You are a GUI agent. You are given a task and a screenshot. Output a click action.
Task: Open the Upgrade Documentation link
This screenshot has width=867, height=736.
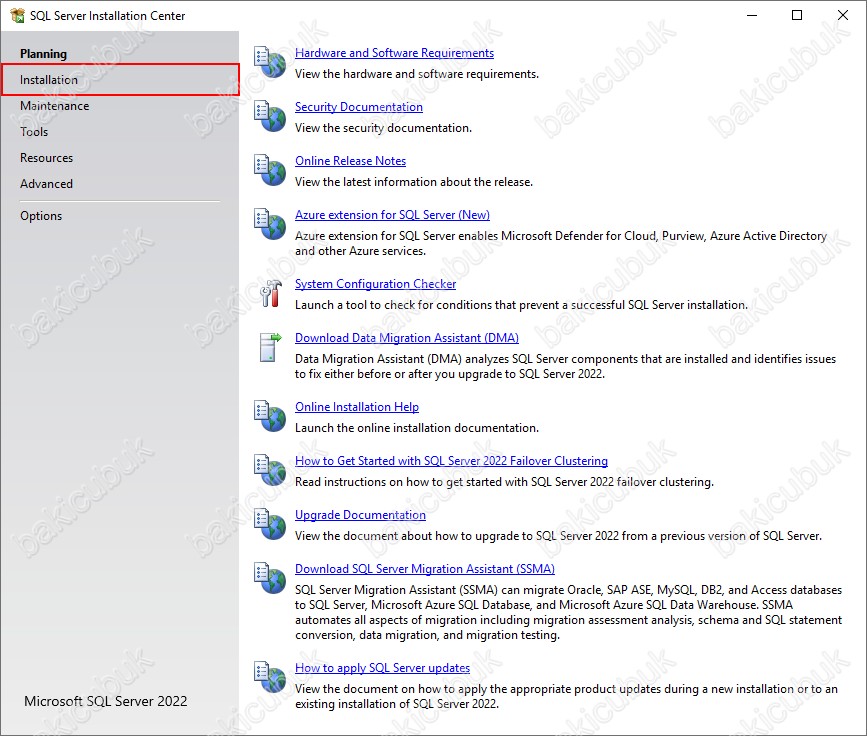pos(361,515)
